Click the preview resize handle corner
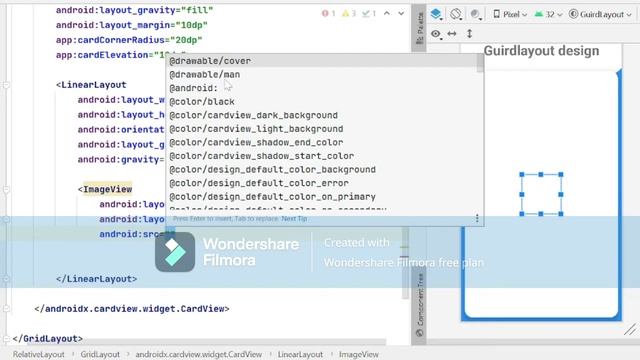The width and height of the screenshot is (640, 360). [631, 329]
